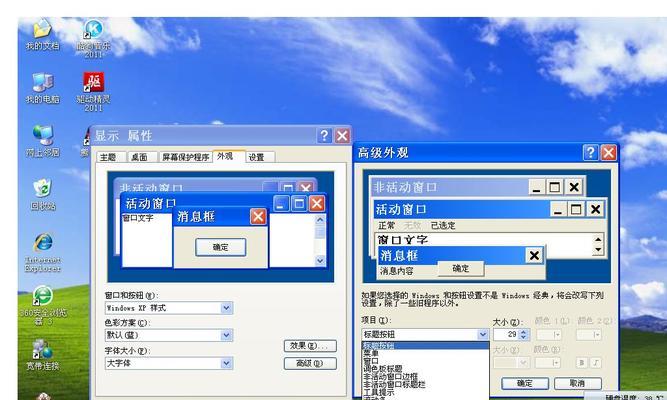Expand the 字体大小 font size dropdown
This screenshot has width=667, height=400.
pyautogui.click(x=226, y=363)
